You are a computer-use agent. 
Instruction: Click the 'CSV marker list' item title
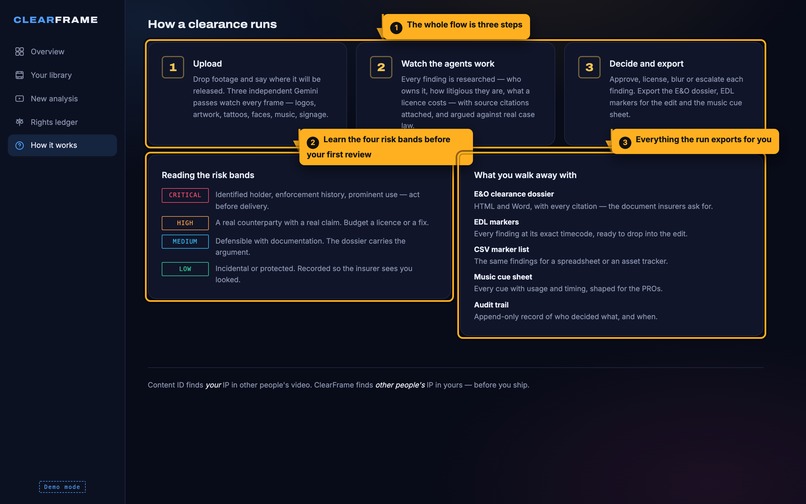point(502,249)
